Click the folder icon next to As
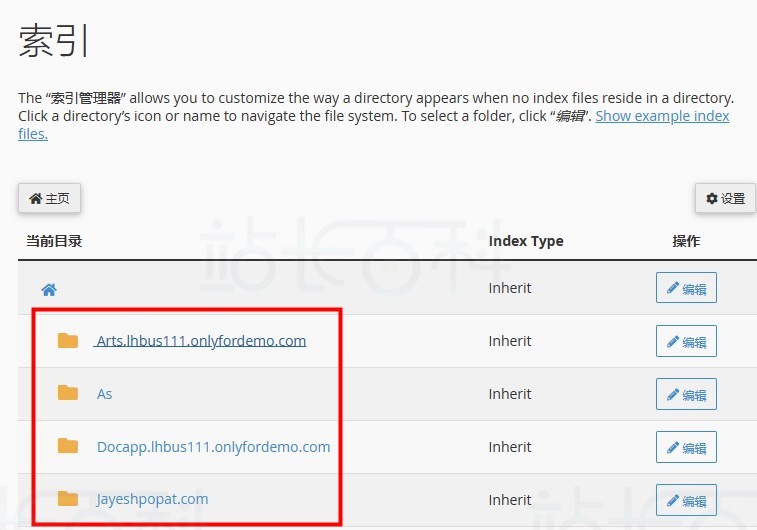 [x=68, y=393]
